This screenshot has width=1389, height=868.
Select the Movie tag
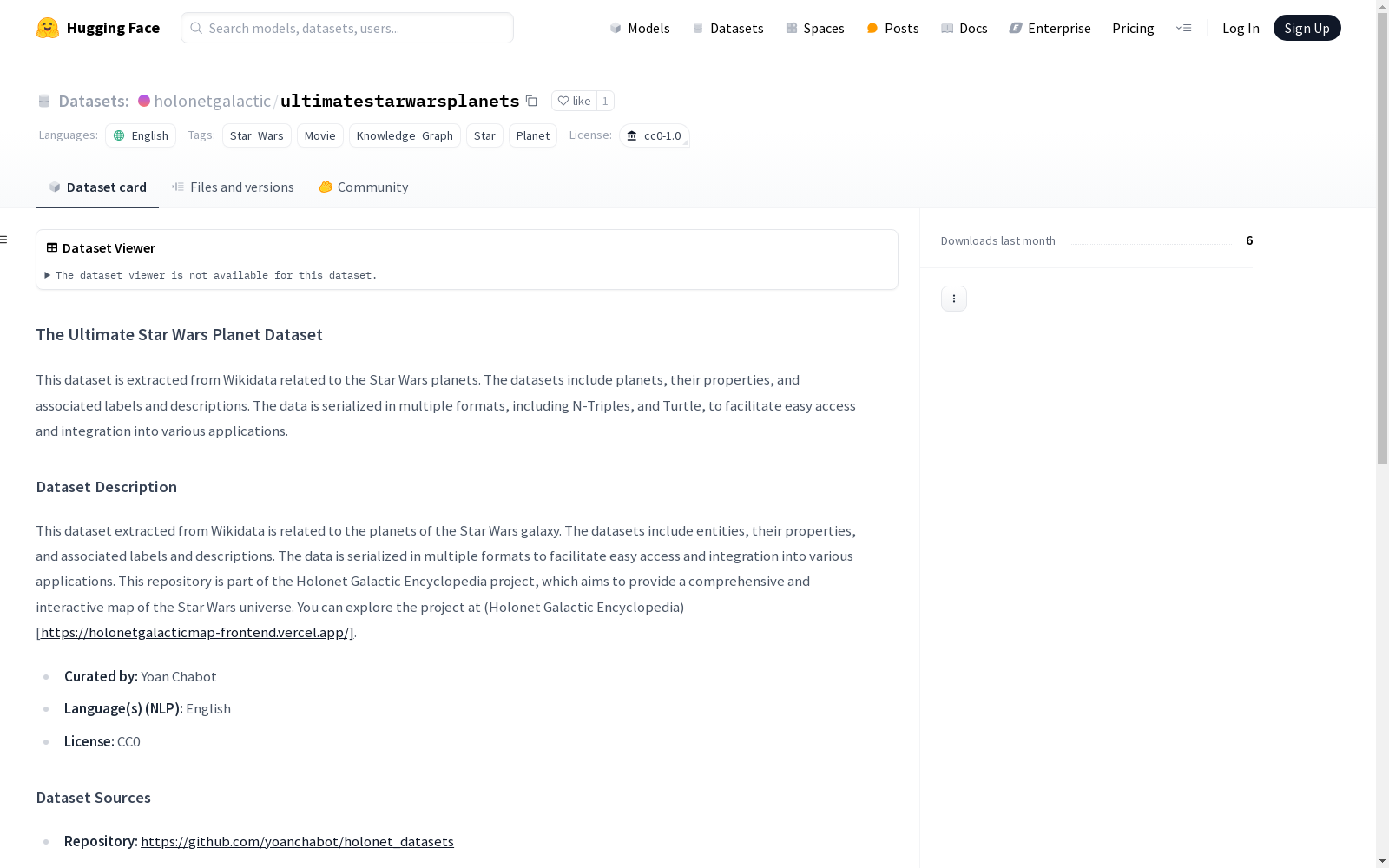coord(320,135)
